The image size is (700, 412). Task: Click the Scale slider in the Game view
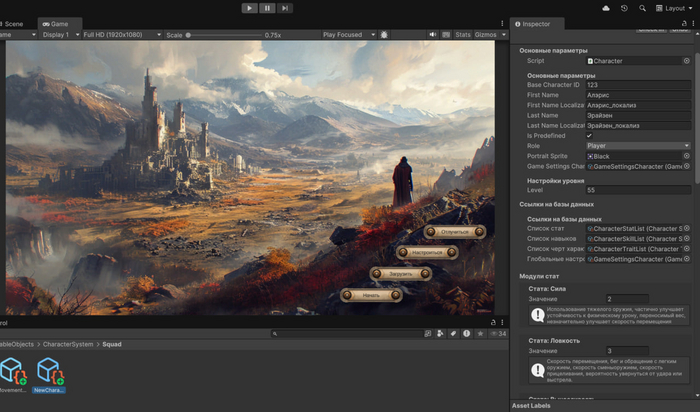click(x=222, y=35)
